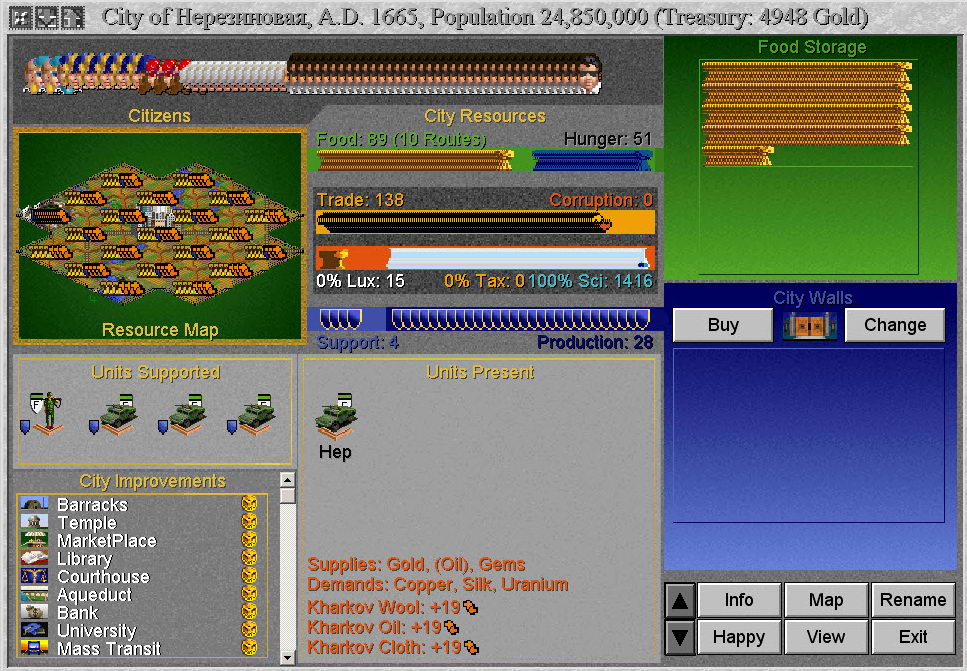967x671 pixels.
Task: Sell Mass Transit via its gold coin icon
Action: [x=249, y=647]
